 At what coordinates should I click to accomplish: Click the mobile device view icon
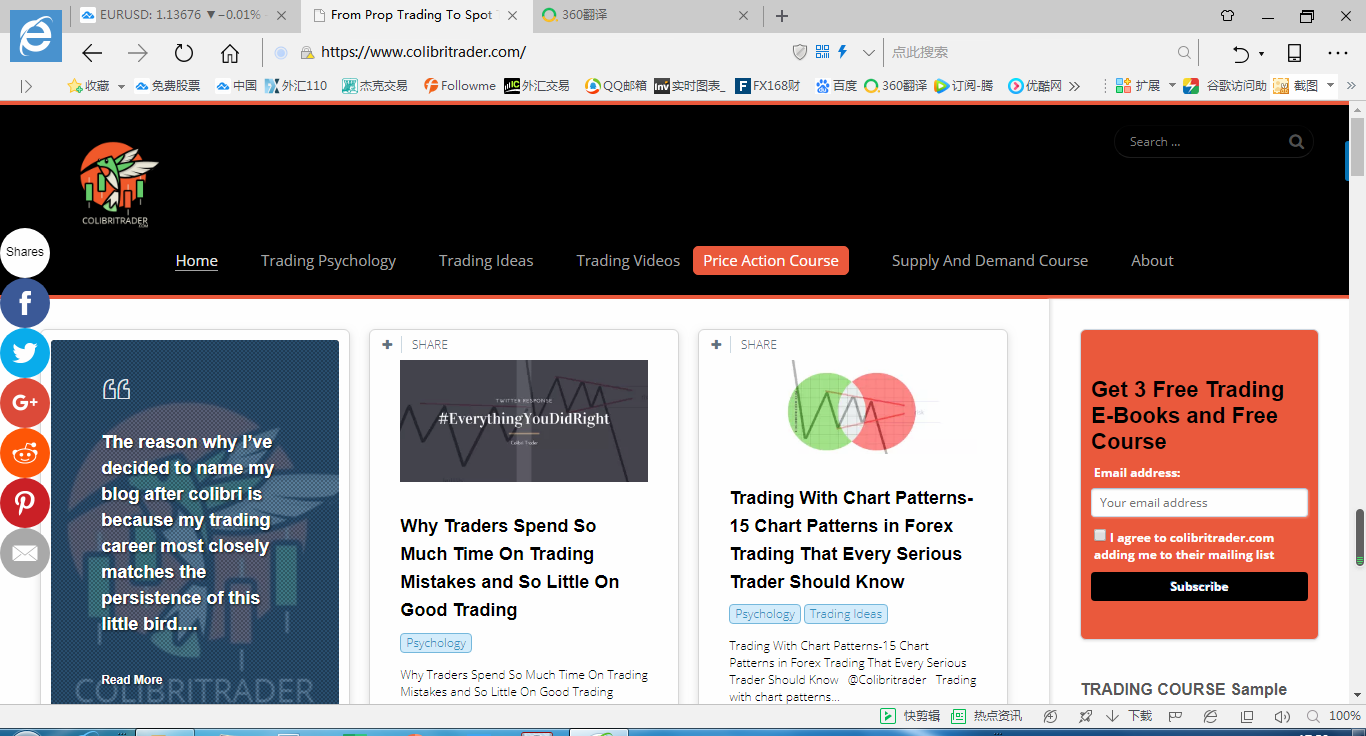click(1294, 53)
